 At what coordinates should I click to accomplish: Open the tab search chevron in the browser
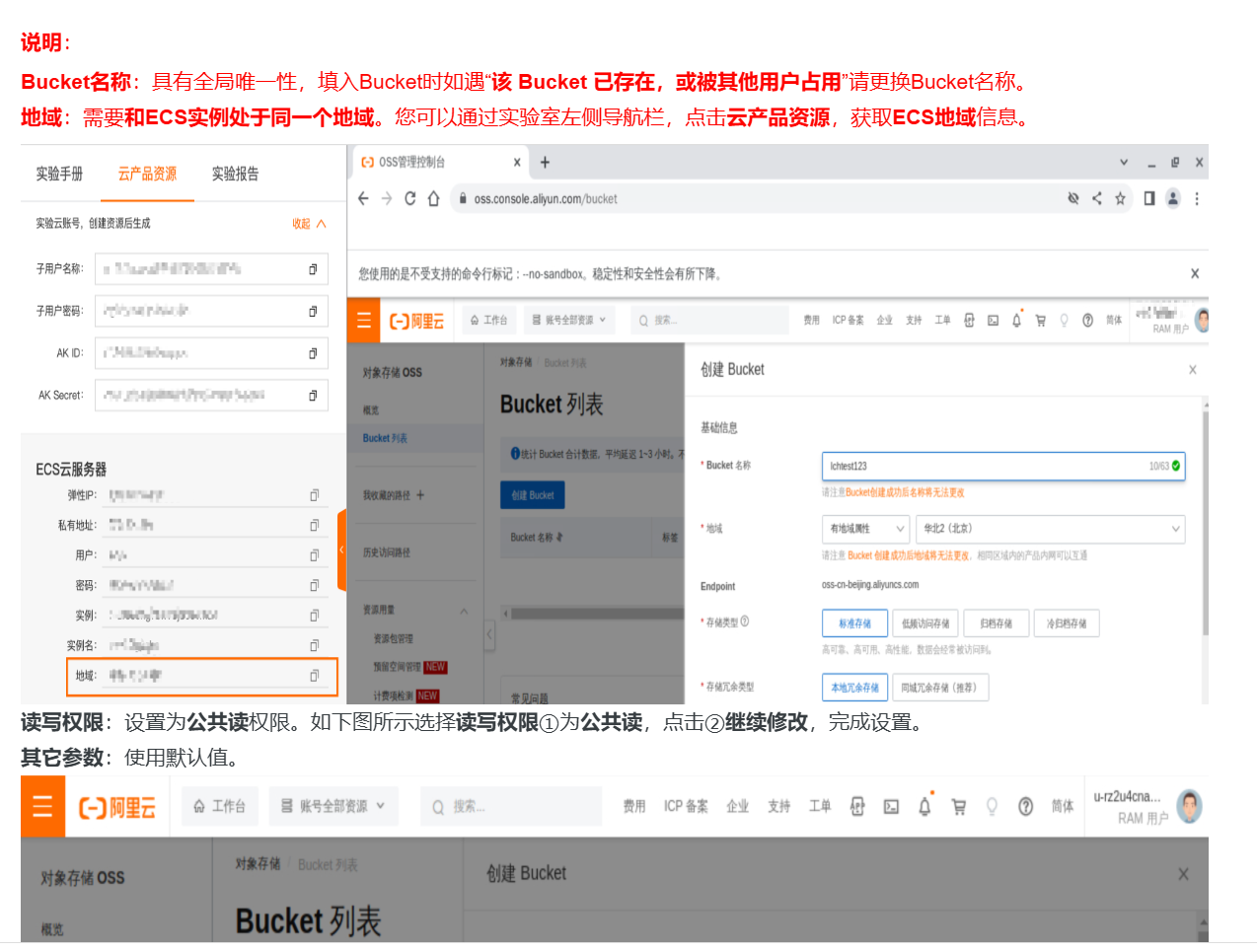[1124, 162]
